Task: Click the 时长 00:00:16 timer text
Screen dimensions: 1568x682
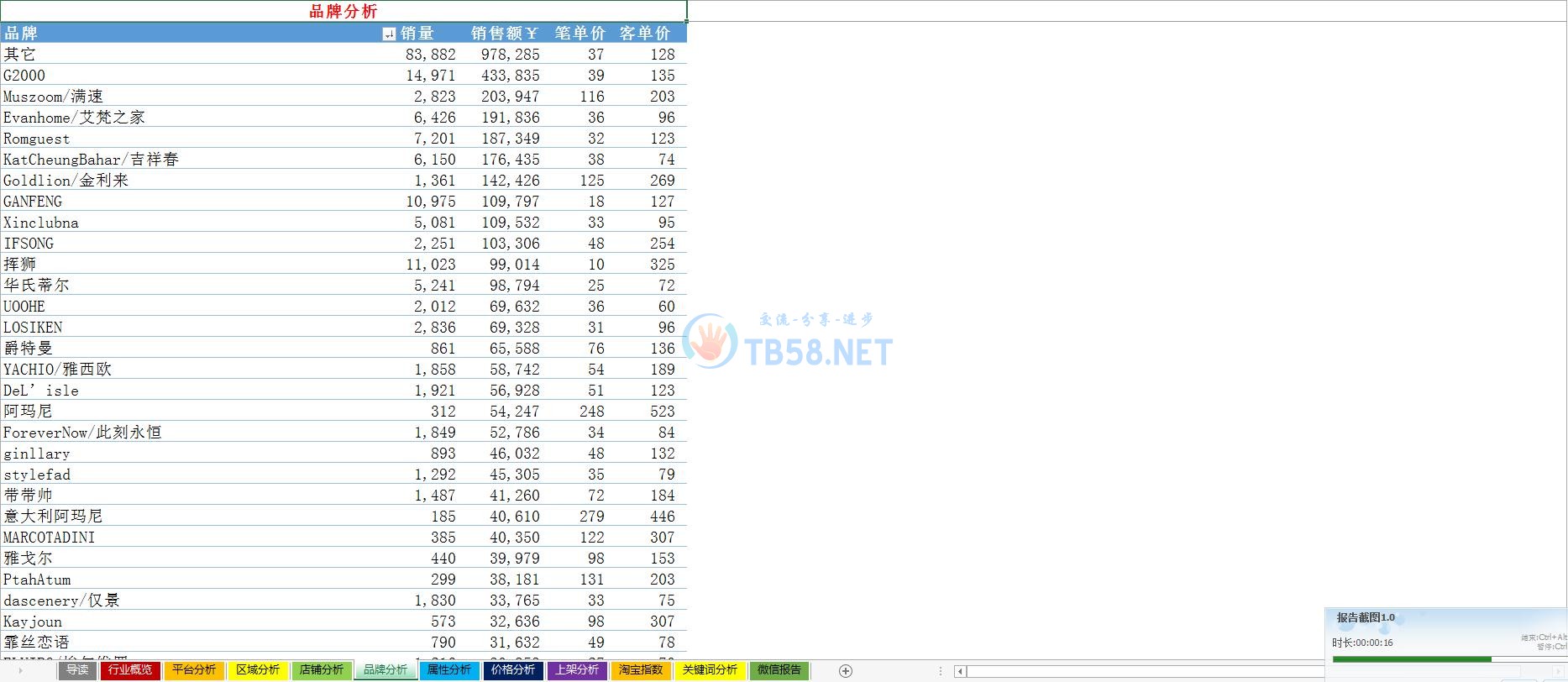Action: click(1362, 643)
